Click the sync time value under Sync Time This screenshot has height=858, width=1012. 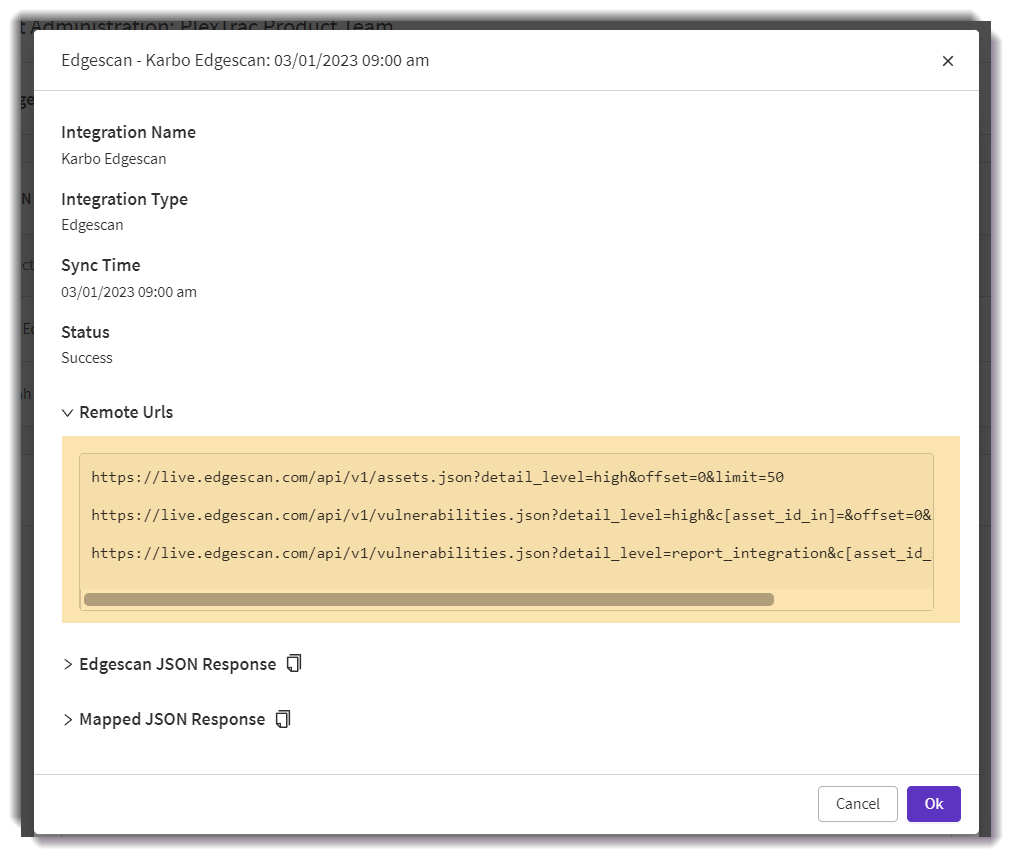pos(128,292)
